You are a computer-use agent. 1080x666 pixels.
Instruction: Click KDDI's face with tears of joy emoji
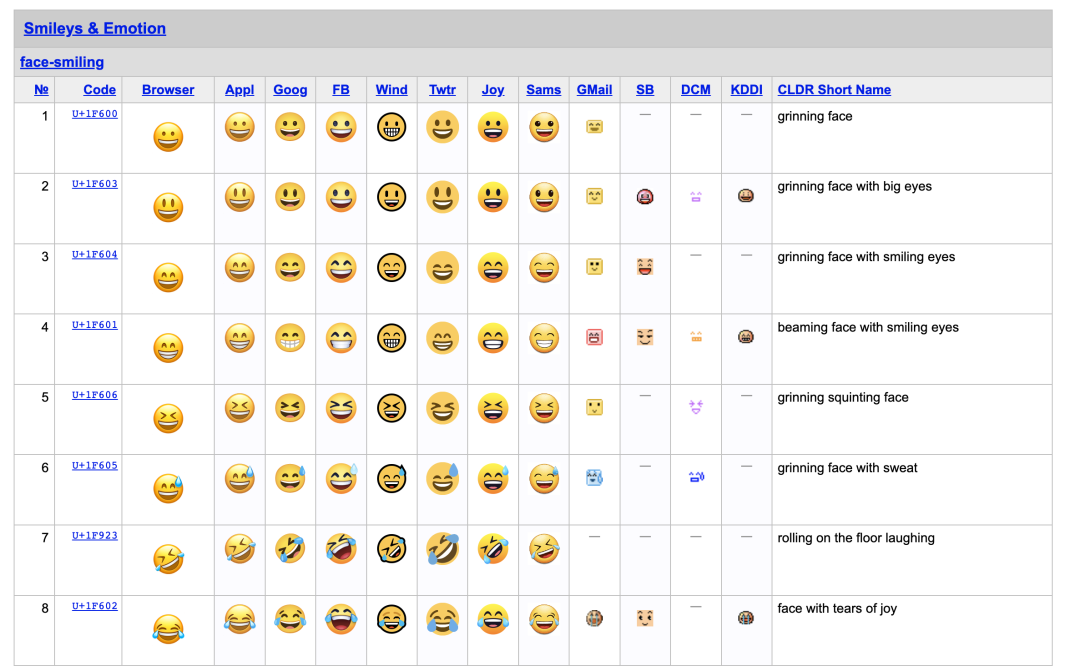pyautogui.click(x=745, y=618)
